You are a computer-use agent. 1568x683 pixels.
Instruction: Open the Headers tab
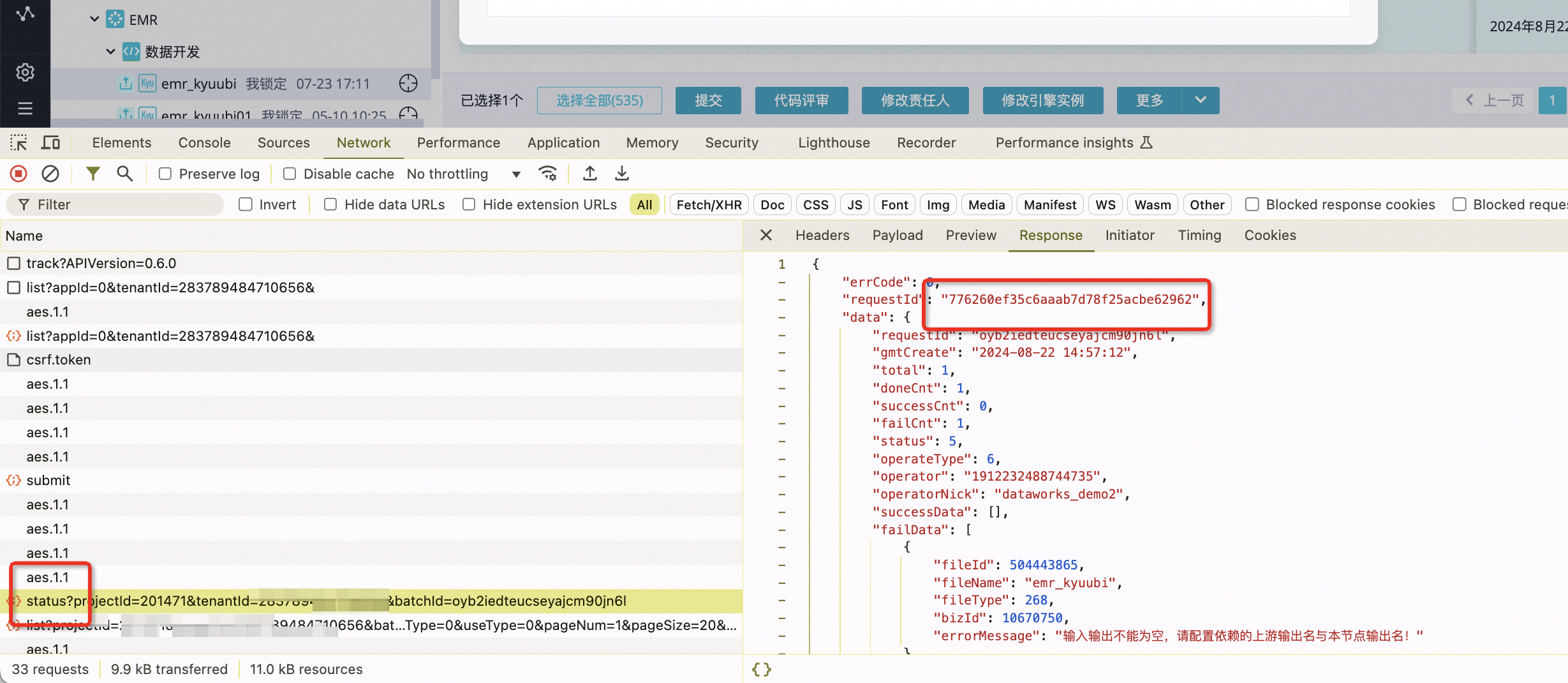coord(822,235)
